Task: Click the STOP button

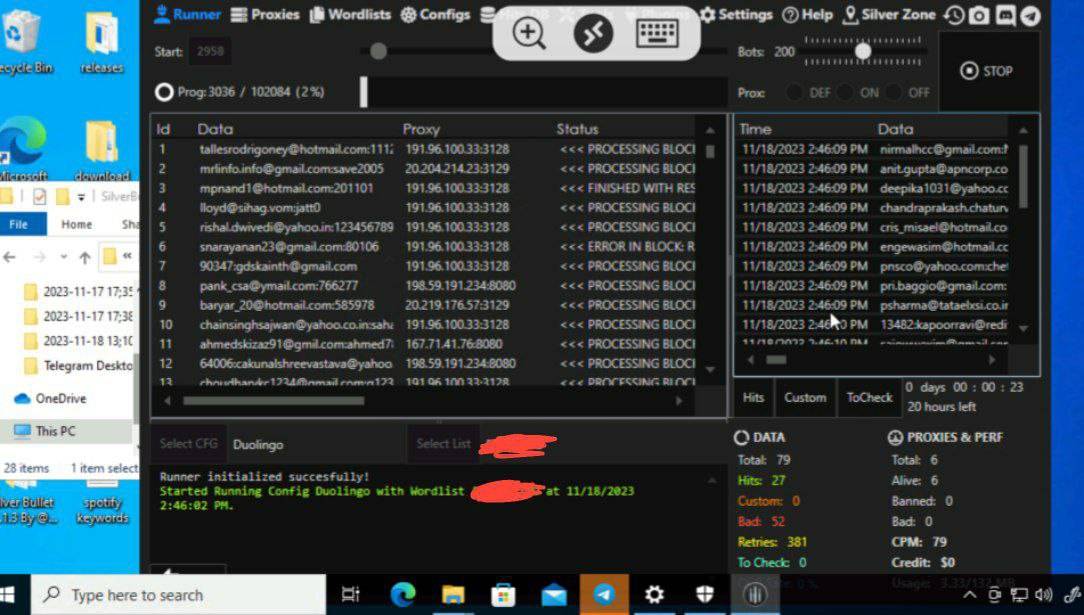Action: (987, 71)
